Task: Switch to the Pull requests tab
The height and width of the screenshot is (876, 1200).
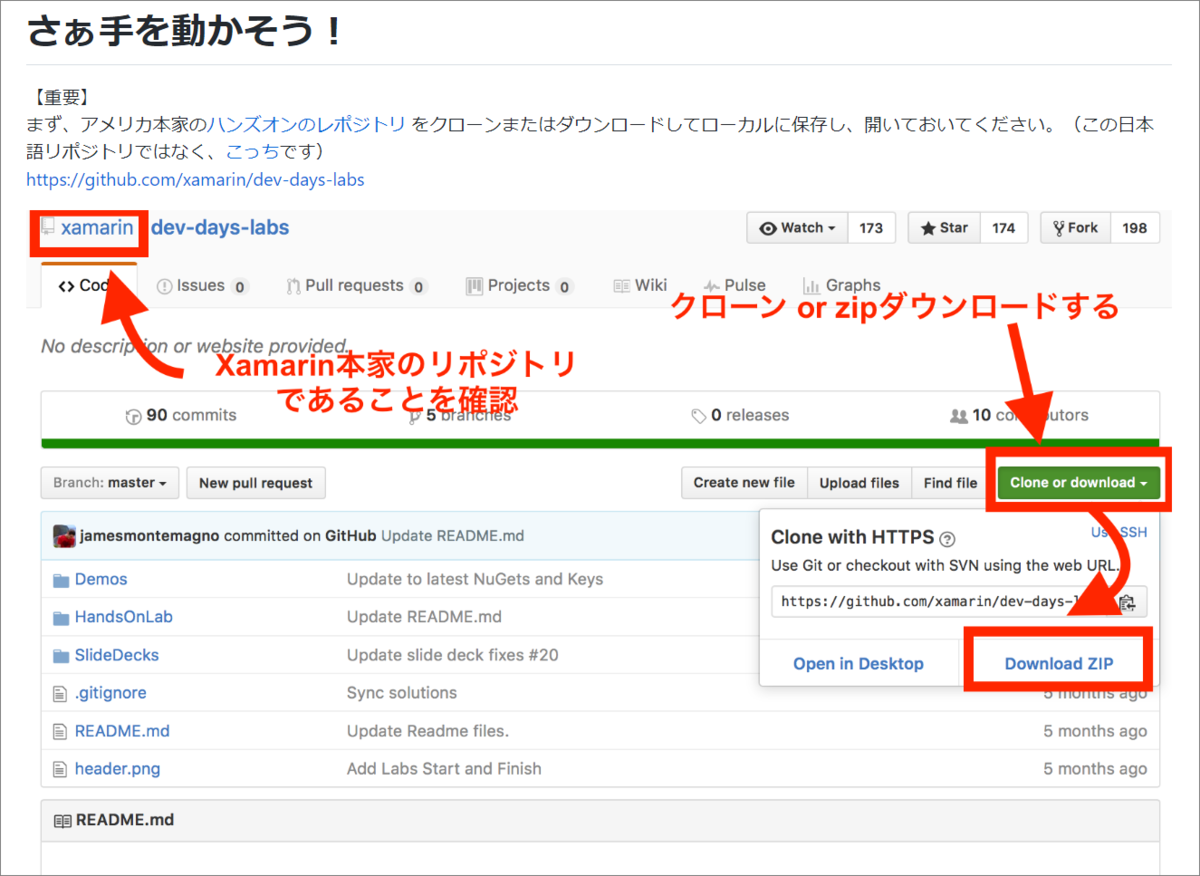Action: click(357, 286)
